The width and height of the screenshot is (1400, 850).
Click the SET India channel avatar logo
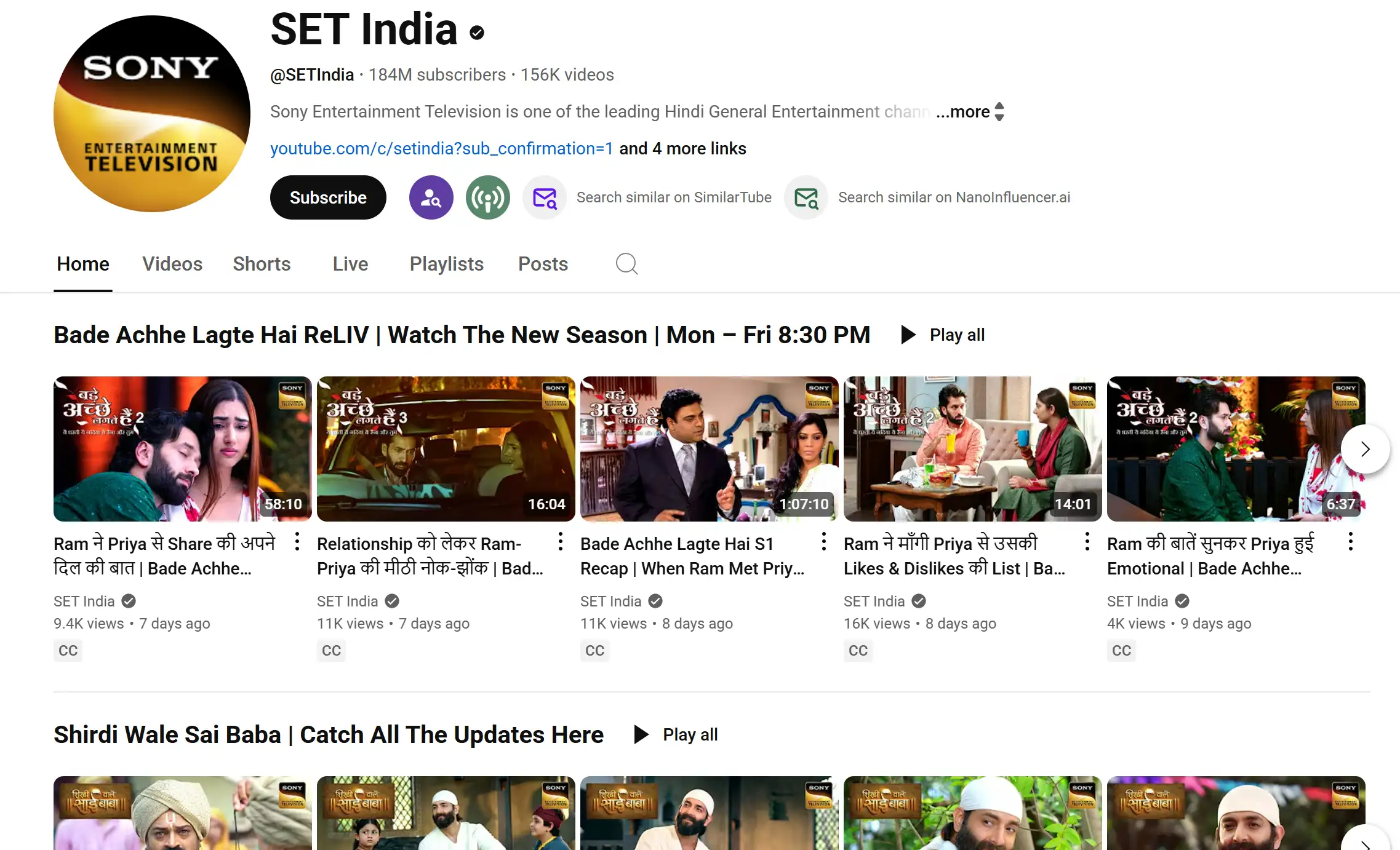[x=152, y=114]
